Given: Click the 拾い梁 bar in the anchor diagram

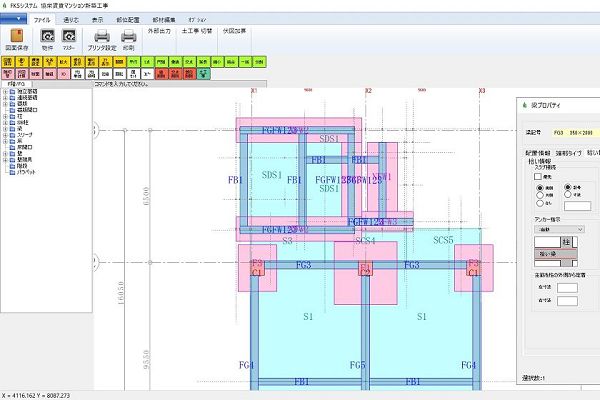Looking at the screenshot, I should tap(556, 254).
